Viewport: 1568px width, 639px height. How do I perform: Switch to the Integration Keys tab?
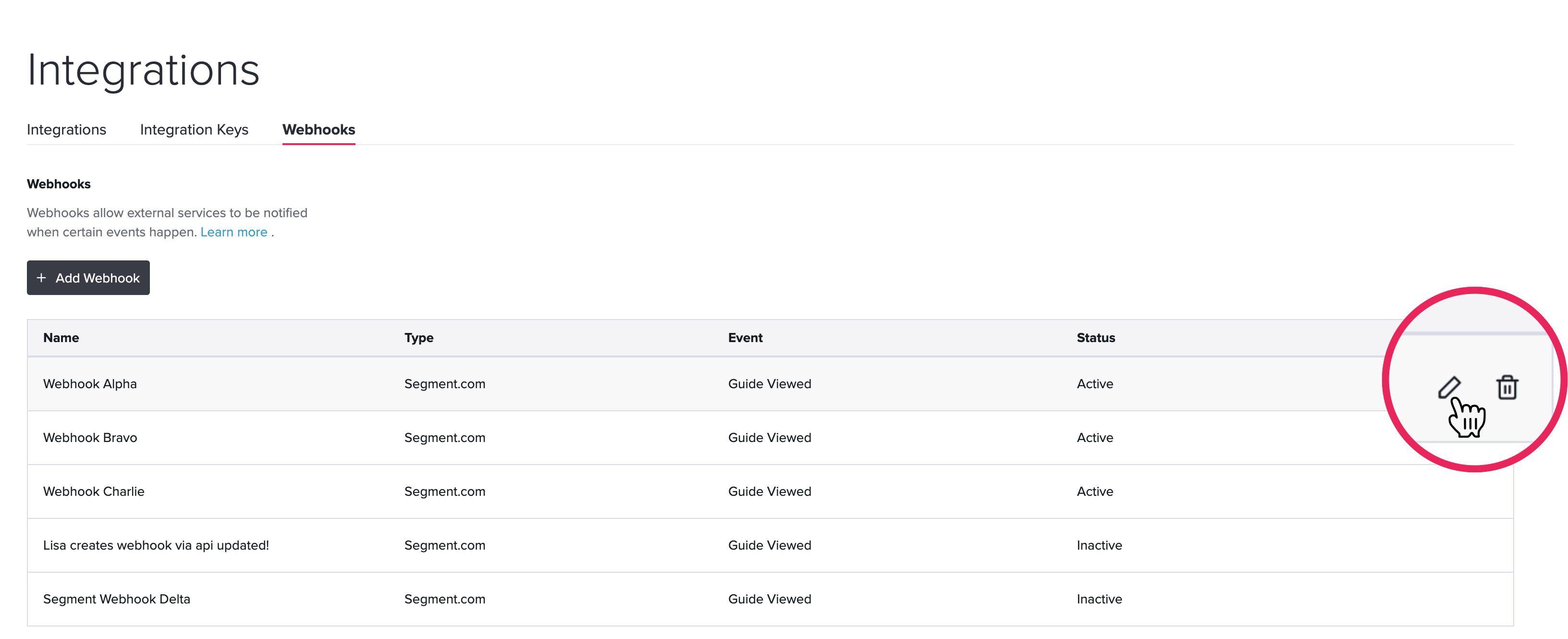194,130
